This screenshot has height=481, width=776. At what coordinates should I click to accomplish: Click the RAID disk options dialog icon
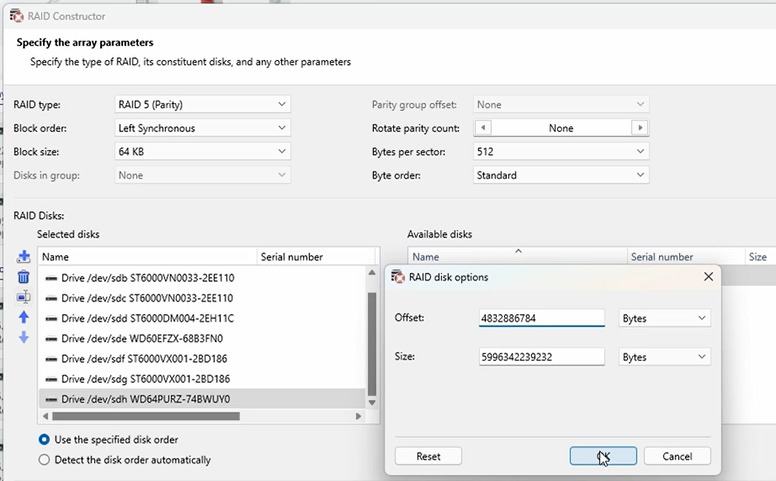pyautogui.click(x=397, y=277)
